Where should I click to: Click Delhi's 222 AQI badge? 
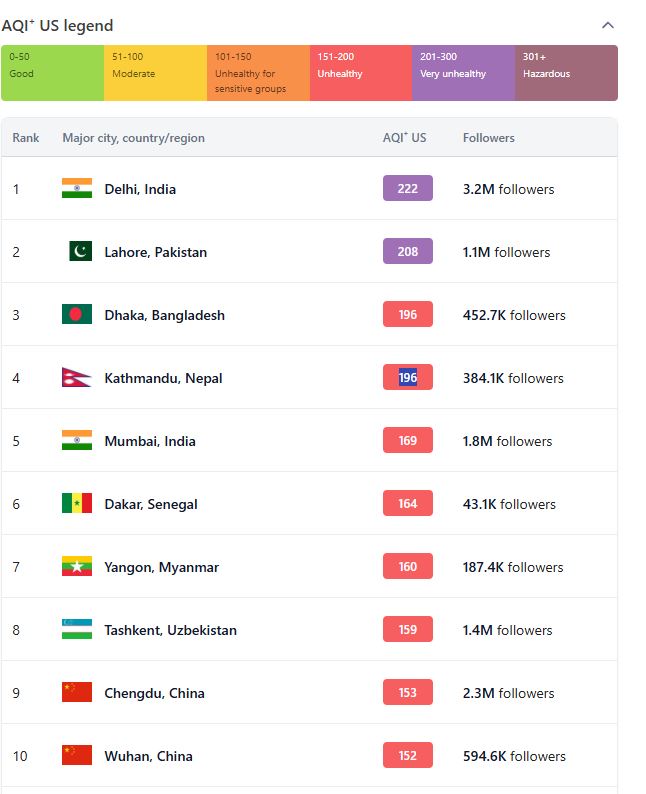click(408, 188)
